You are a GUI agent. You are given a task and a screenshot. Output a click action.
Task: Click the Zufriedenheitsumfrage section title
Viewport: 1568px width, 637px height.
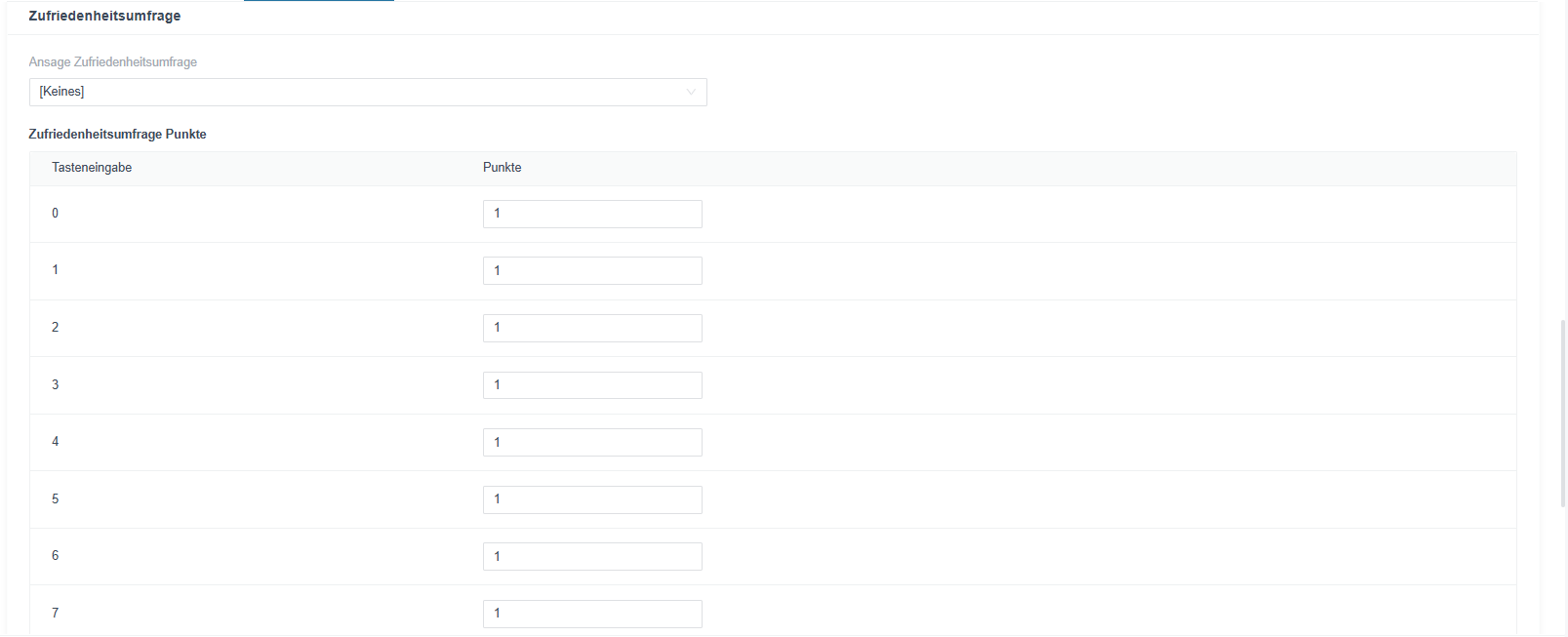tap(104, 16)
